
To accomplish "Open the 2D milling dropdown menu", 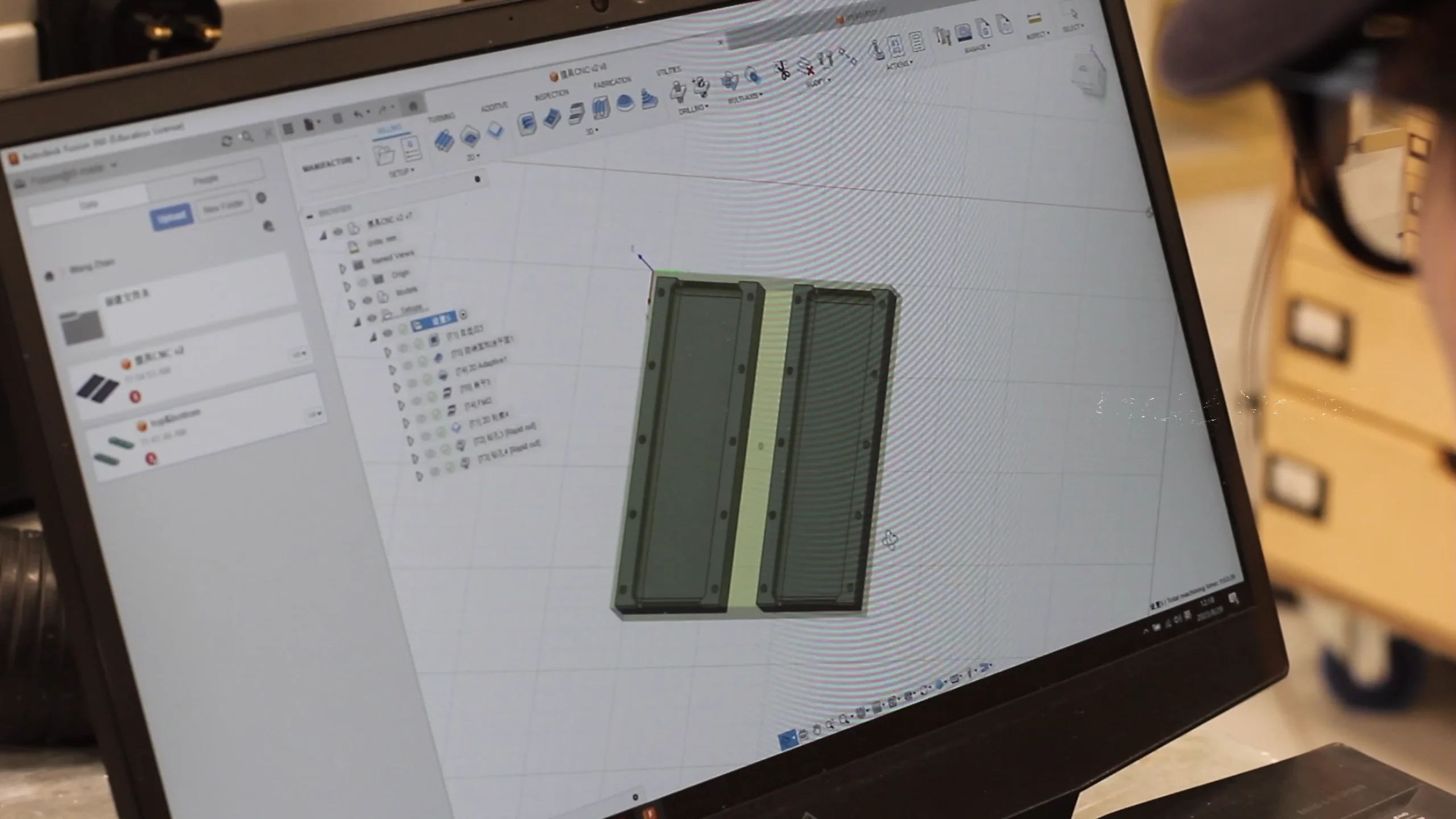I will click(x=474, y=156).
